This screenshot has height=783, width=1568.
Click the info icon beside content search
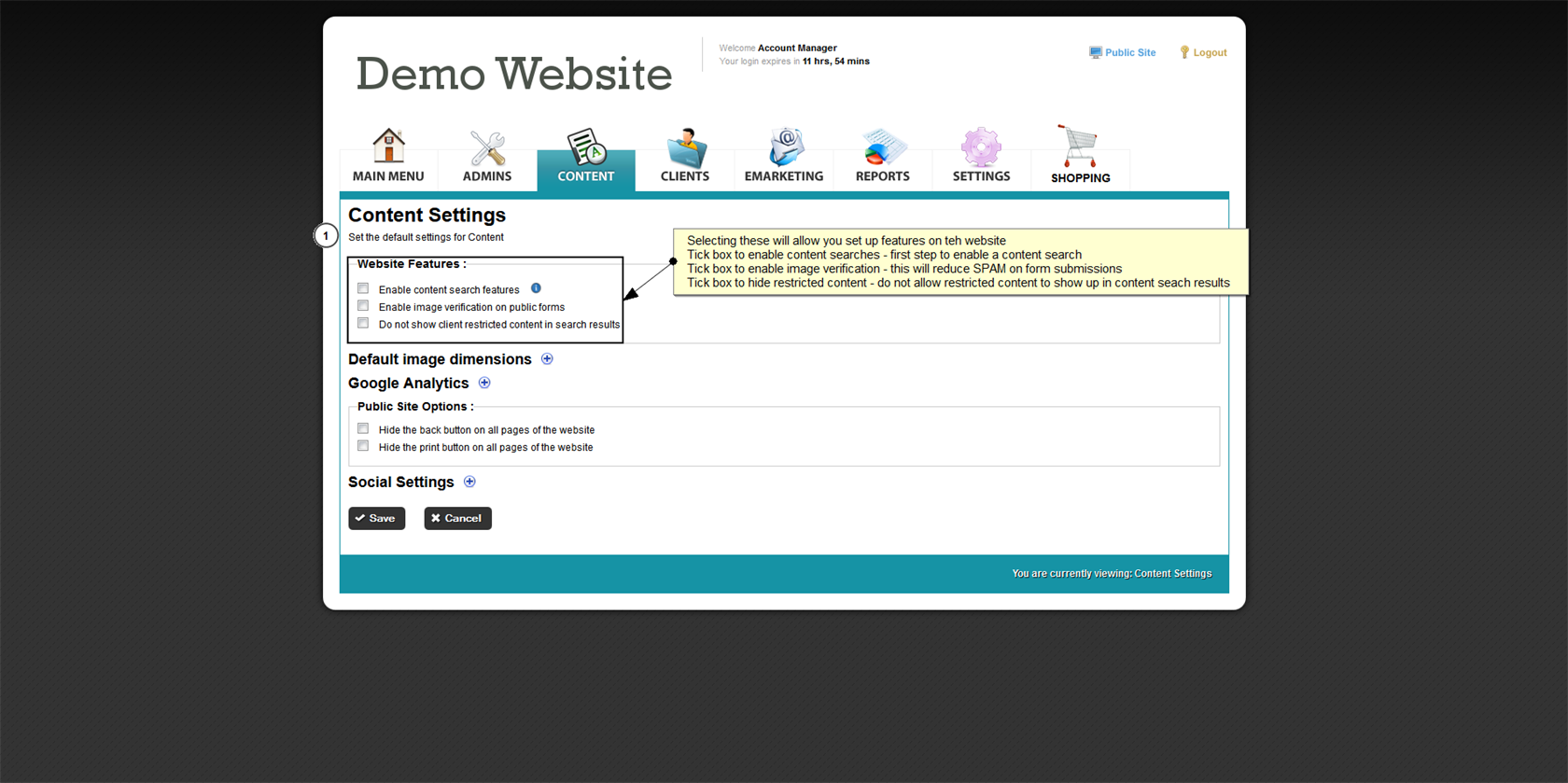point(536,288)
